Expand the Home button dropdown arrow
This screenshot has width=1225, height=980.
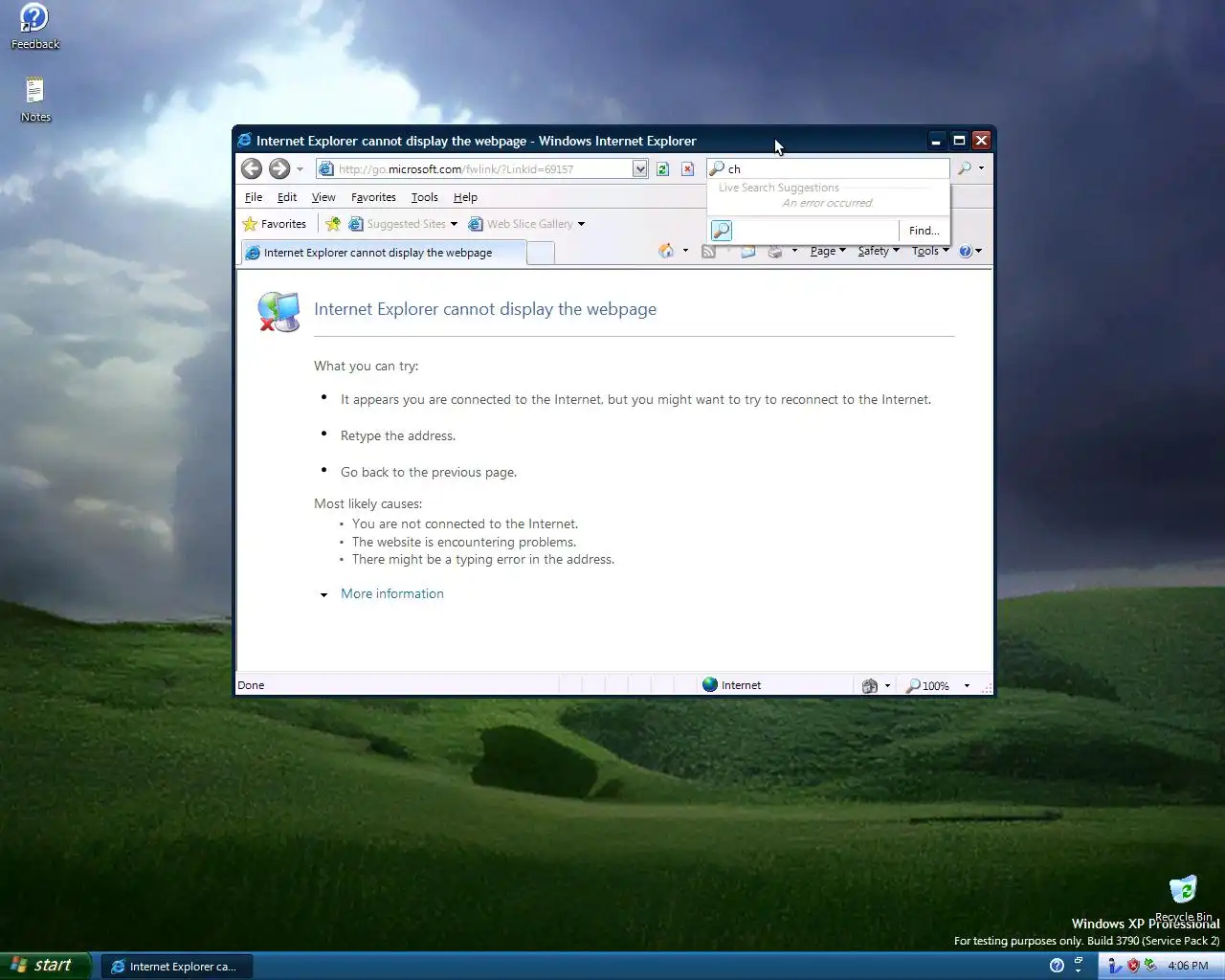(x=685, y=251)
